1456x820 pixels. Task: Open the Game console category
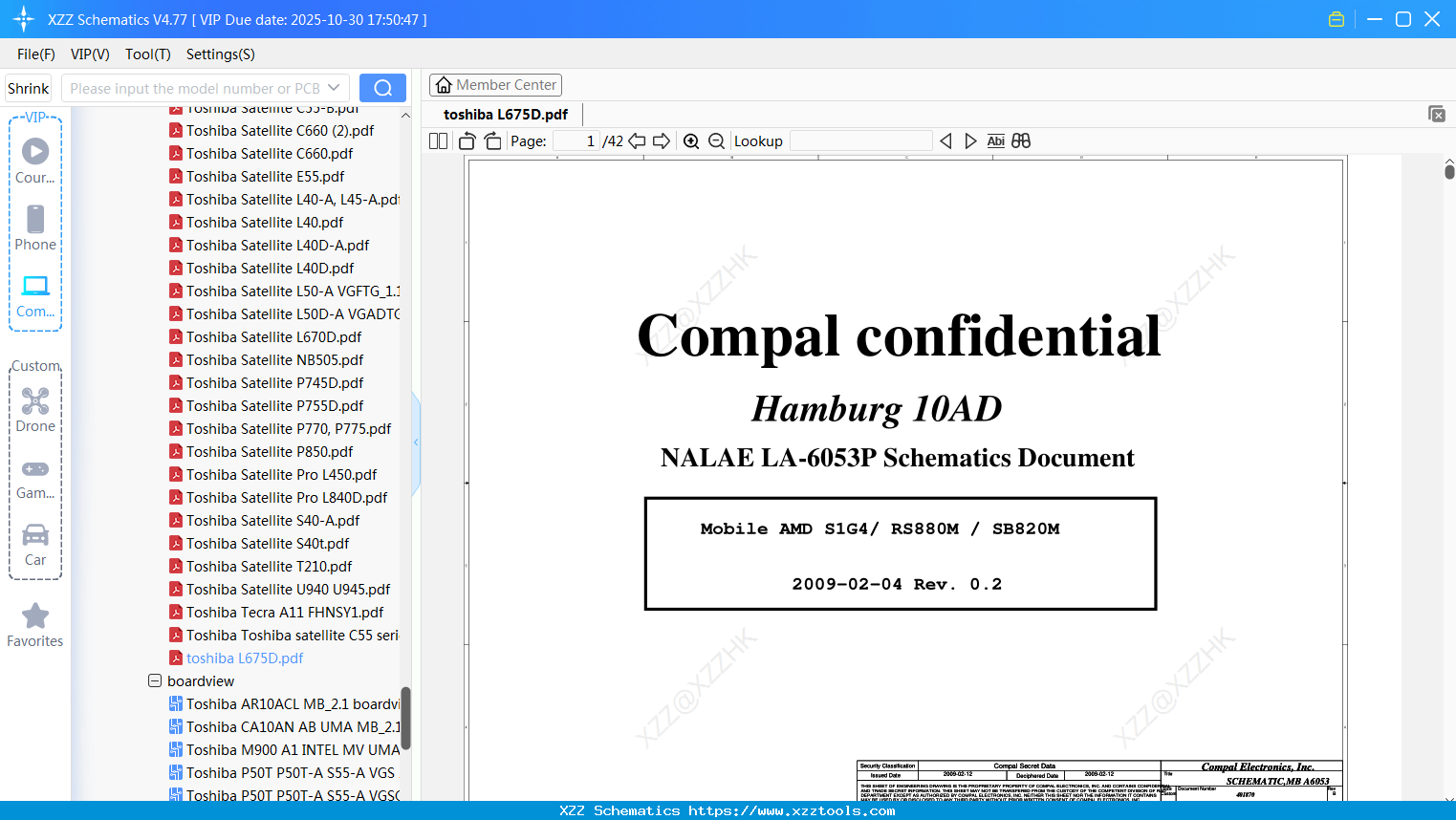35,479
